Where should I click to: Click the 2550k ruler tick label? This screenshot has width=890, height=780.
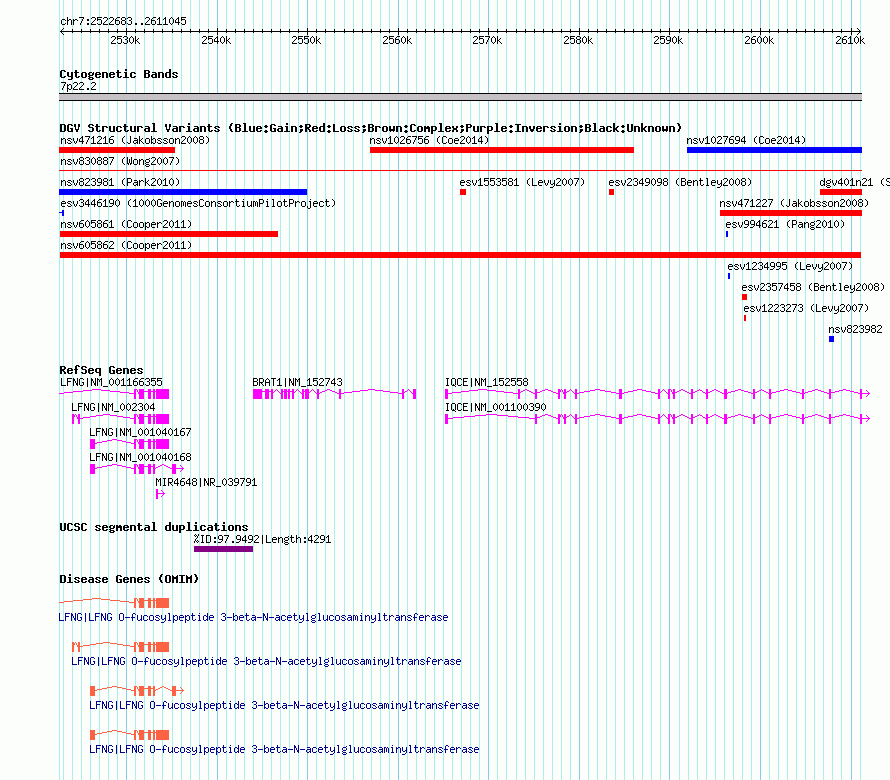click(306, 40)
